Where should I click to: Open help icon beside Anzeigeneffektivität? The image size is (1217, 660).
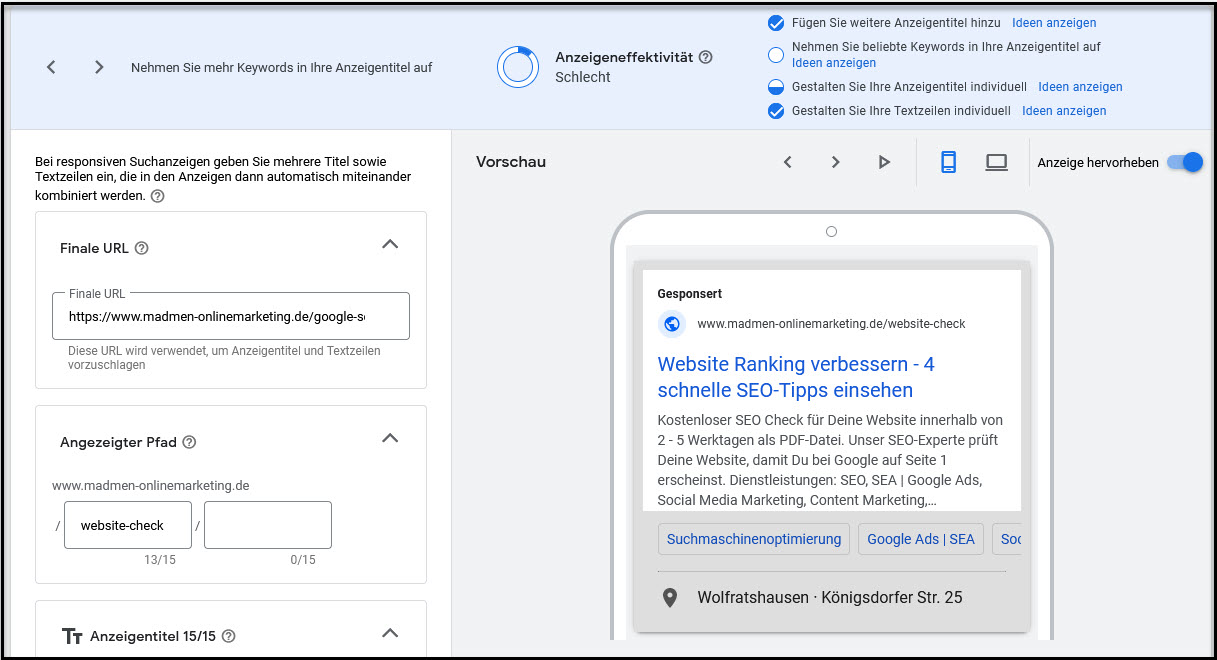tap(706, 57)
